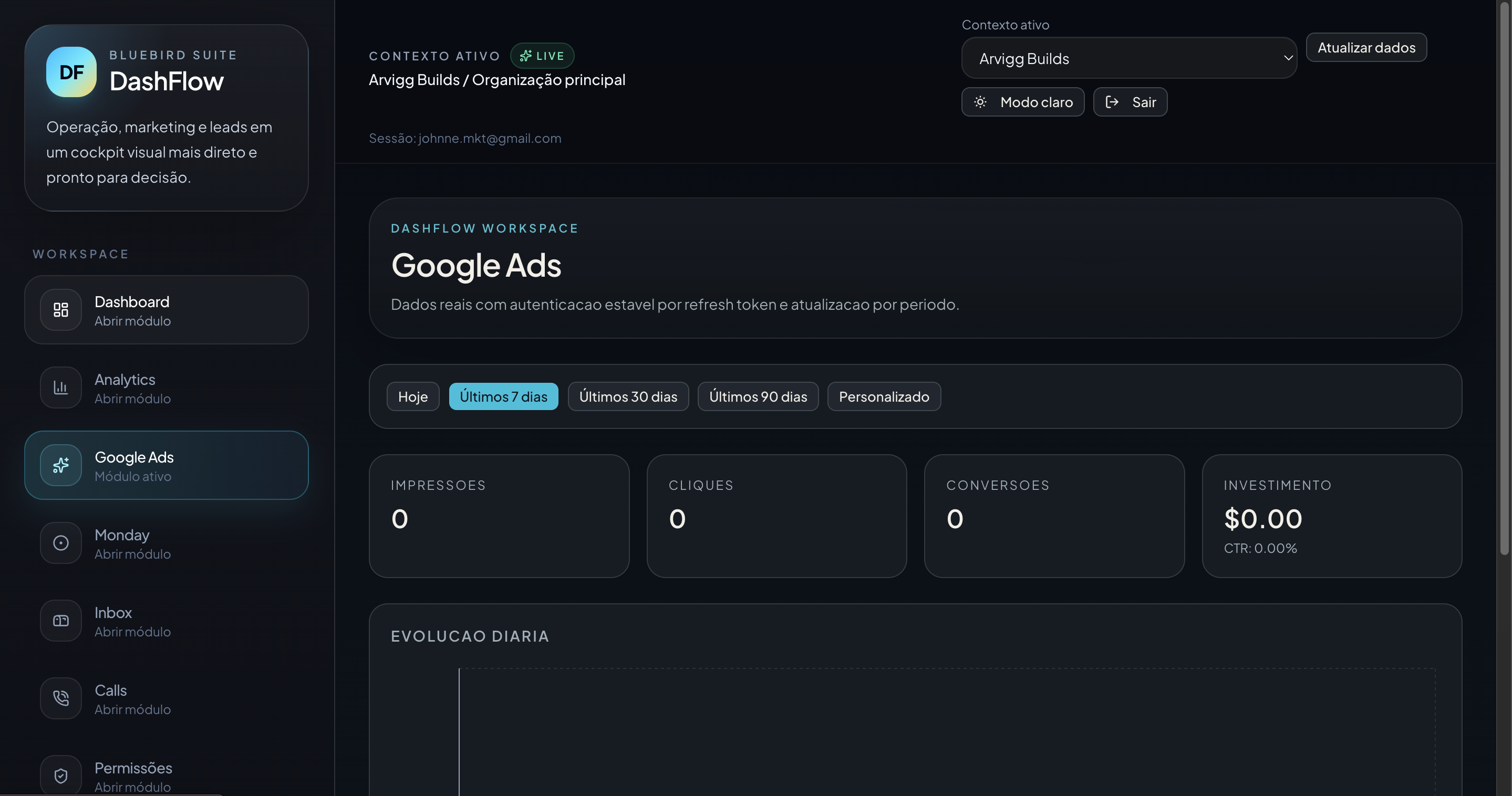Click the LIVE status badge

[542, 56]
